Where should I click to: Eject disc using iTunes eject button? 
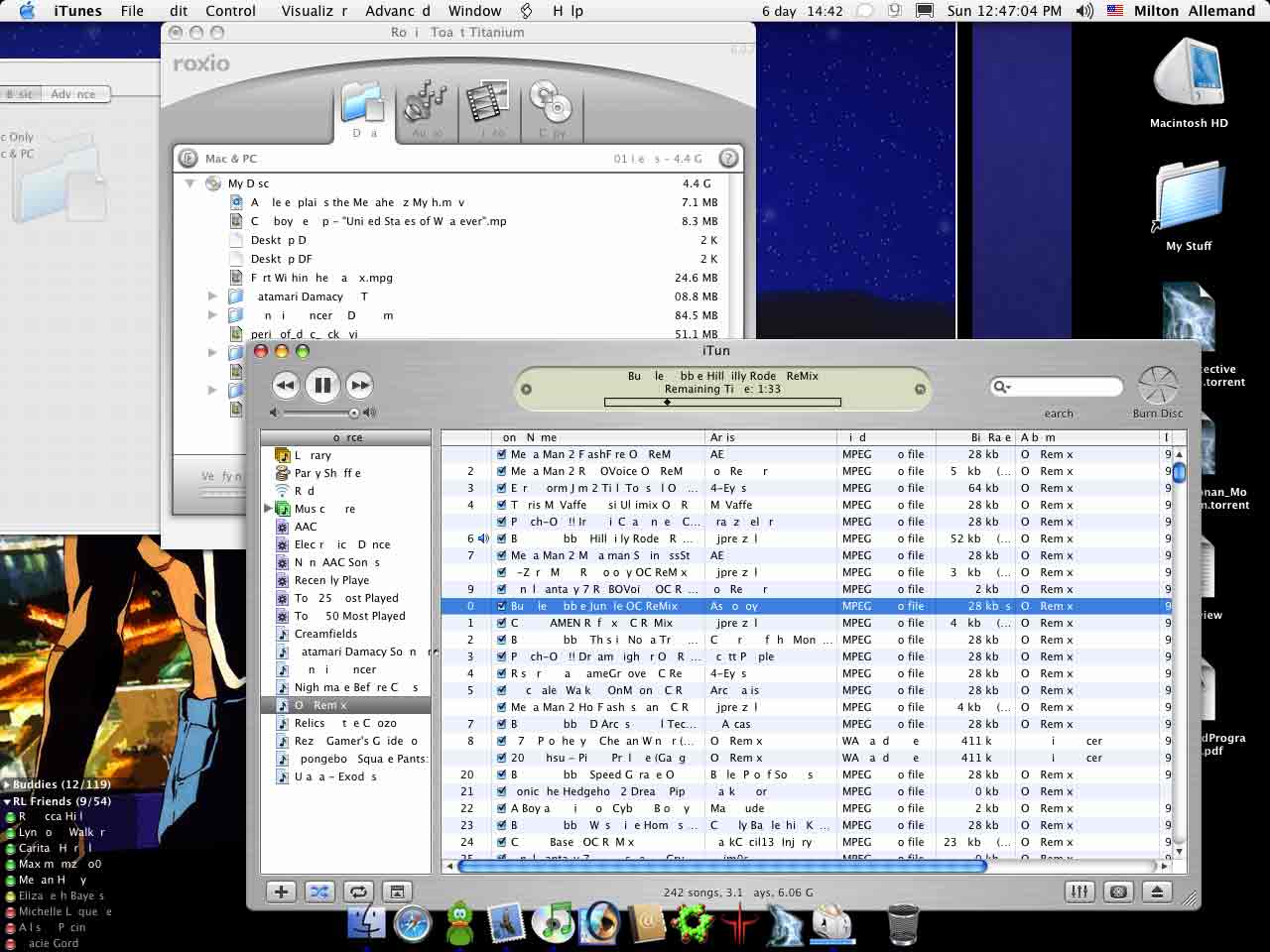coord(1157,892)
